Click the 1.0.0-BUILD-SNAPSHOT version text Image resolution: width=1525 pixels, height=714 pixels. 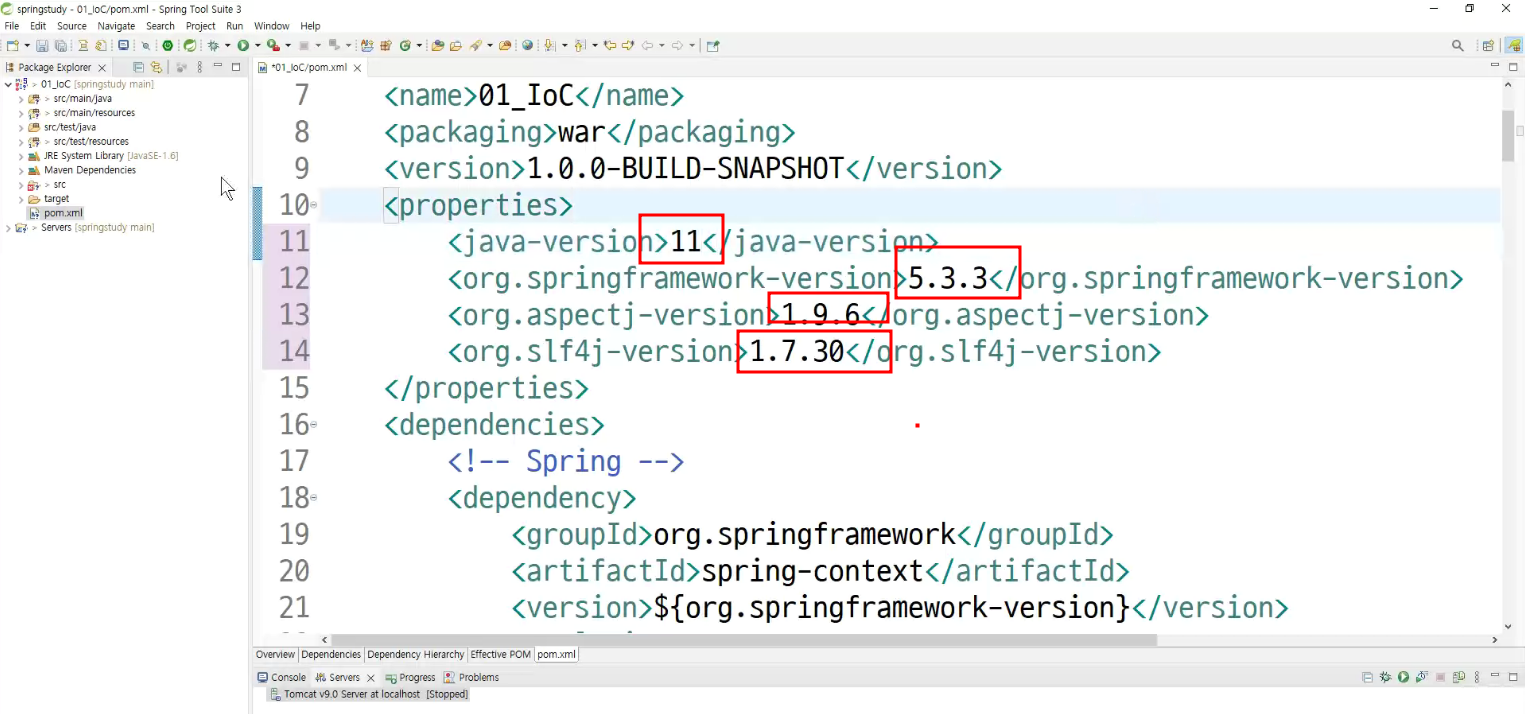685,168
